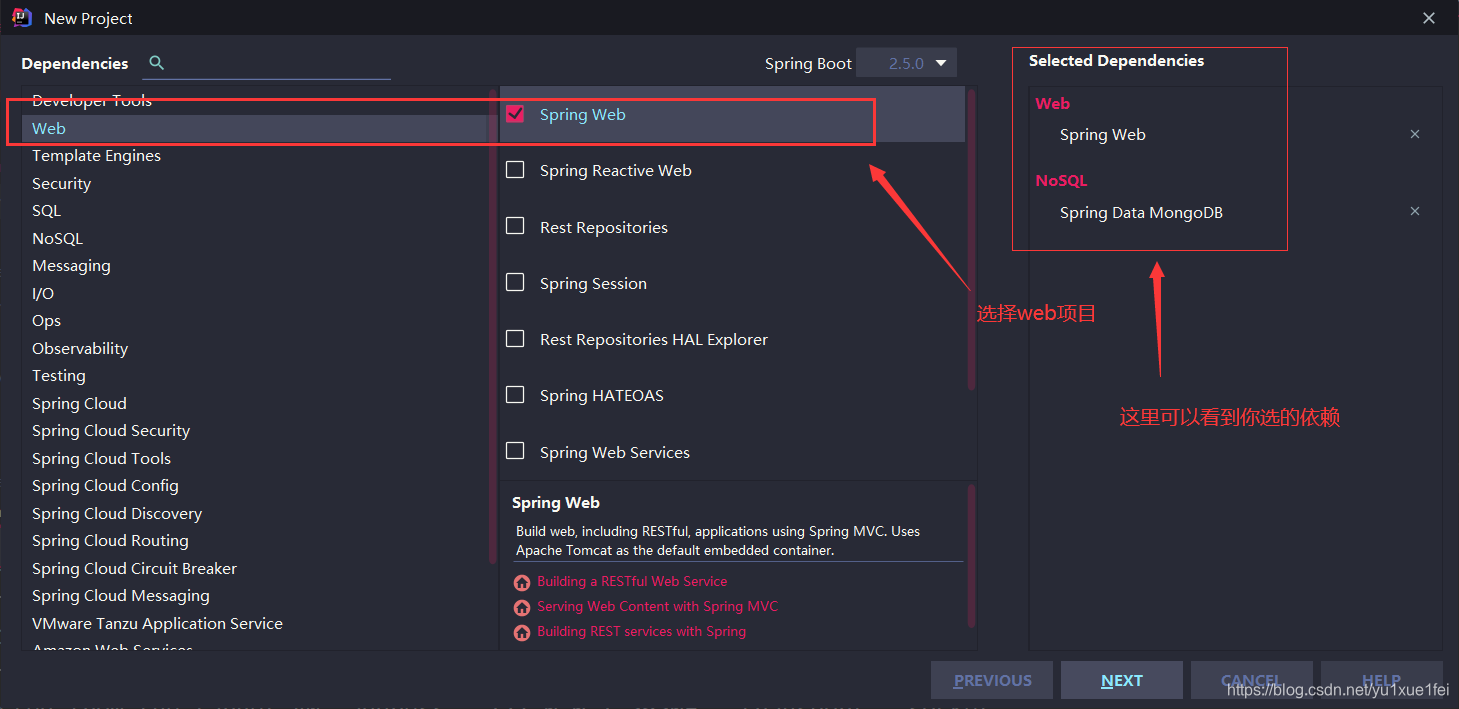
Task: Tick the Spring Web Services checkbox
Action: point(515,451)
